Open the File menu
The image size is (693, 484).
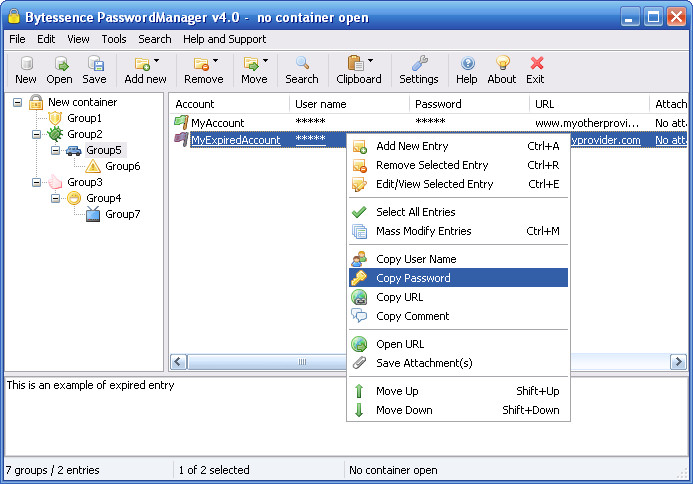coord(17,39)
